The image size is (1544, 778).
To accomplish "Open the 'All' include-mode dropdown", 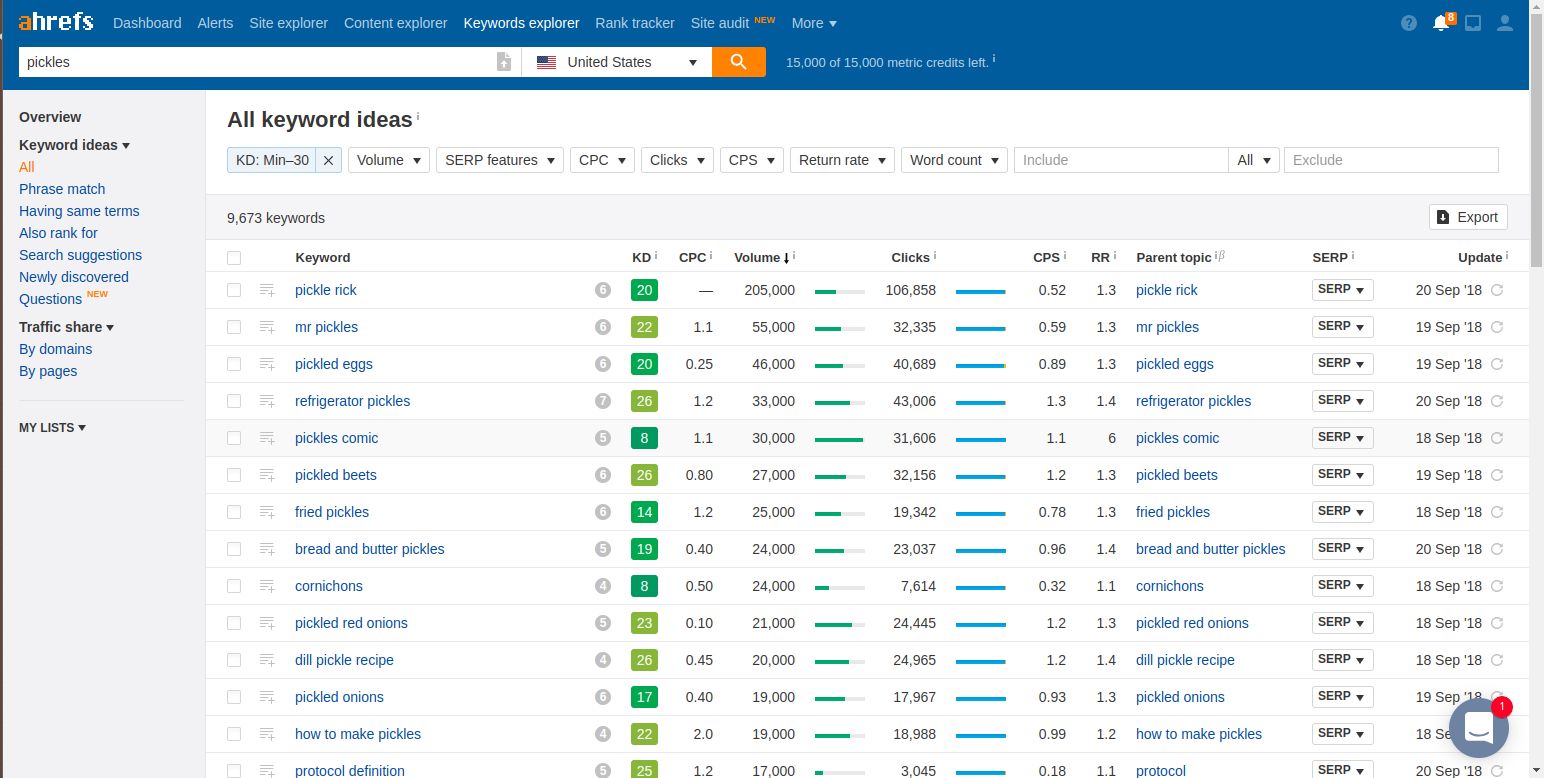I will coord(1254,160).
